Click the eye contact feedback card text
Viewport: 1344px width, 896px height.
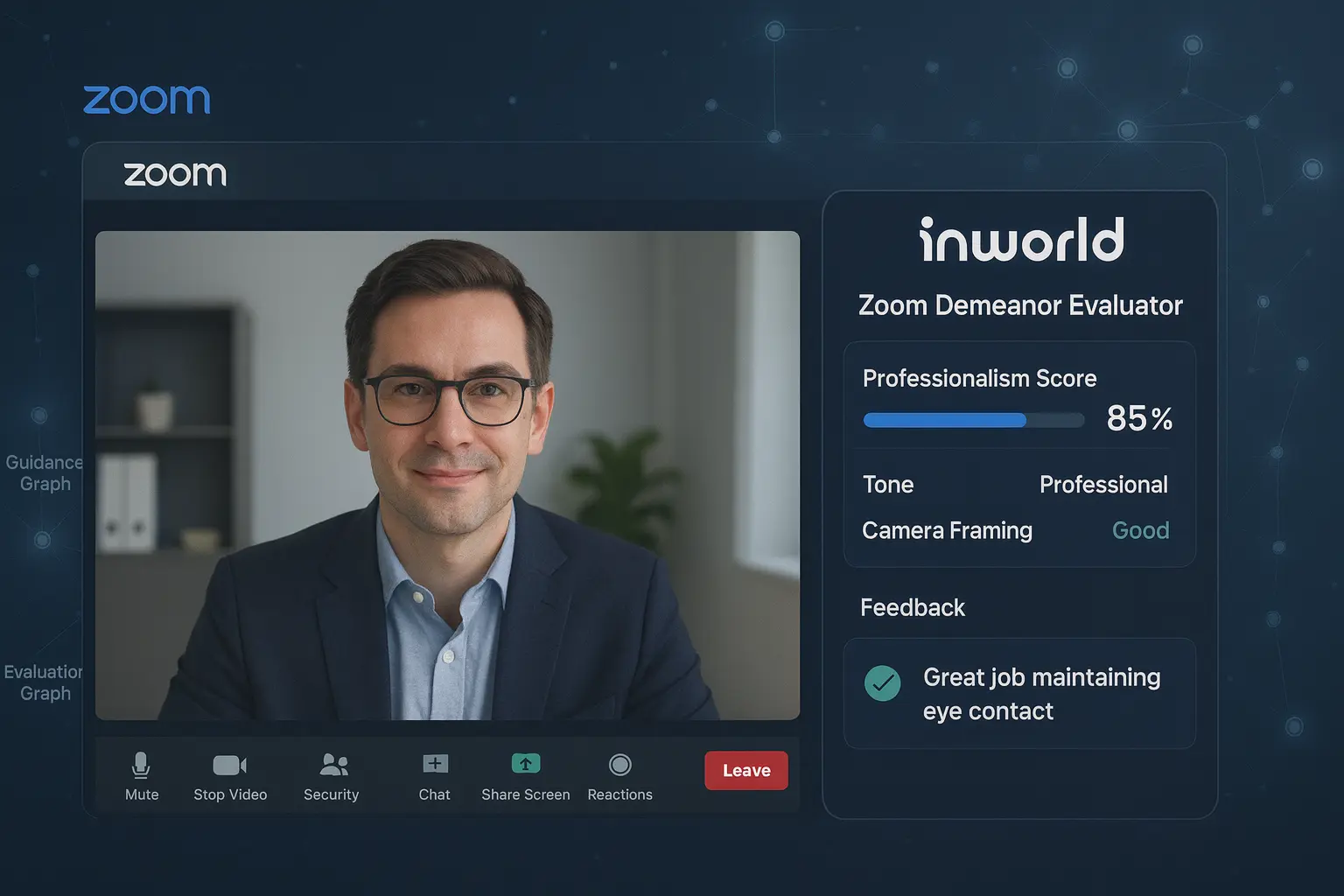[1041, 694]
